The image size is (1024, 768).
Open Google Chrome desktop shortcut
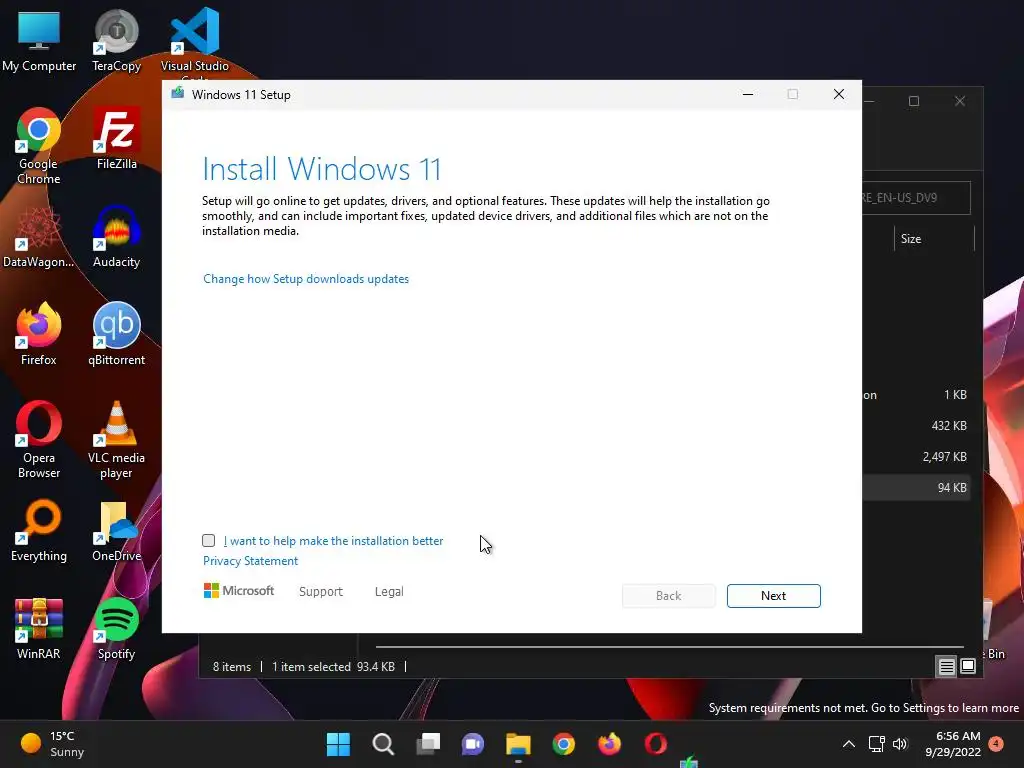point(39,146)
